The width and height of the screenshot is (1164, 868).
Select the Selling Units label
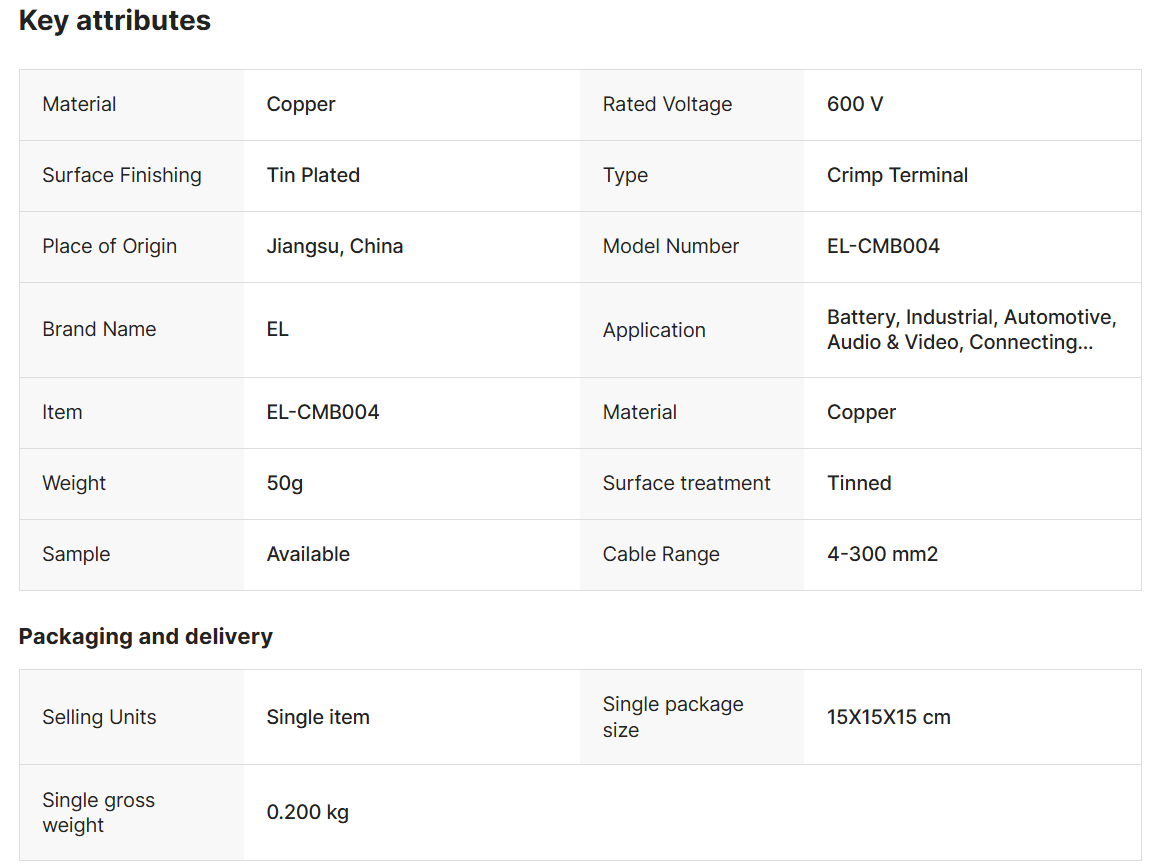[x=99, y=718]
